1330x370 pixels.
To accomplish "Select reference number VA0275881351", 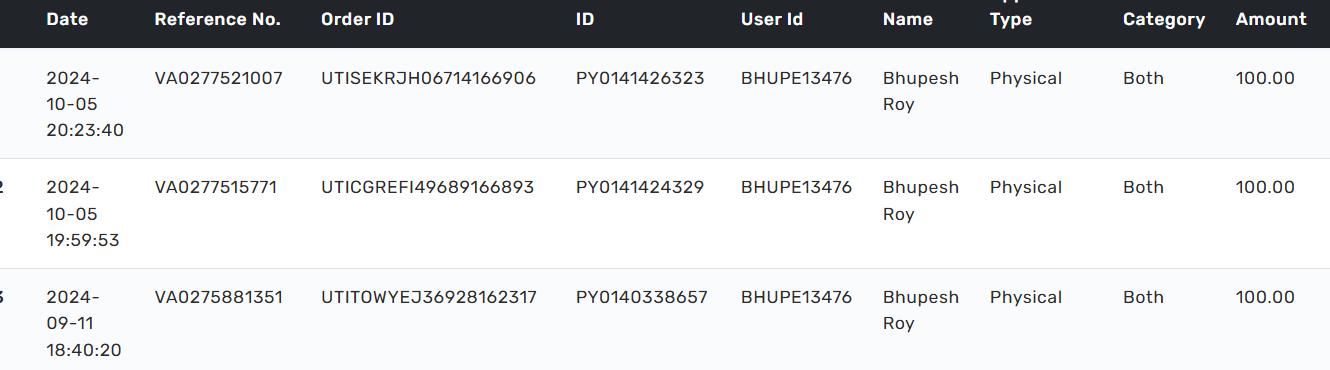I will click(x=218, y=297).
